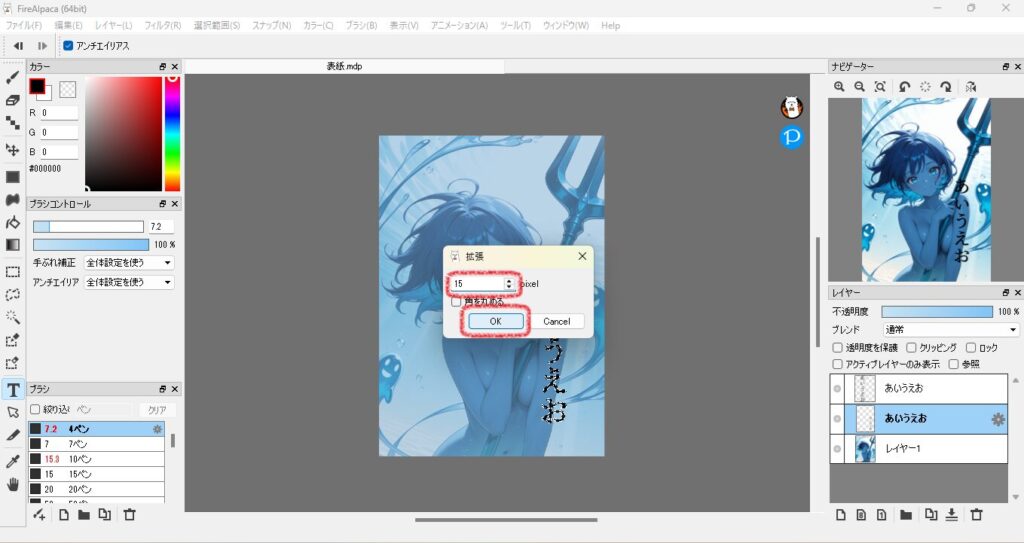This screenshot has width=1024, height=543.
Task: Open gear settings of selected あいうえお layer
Action: tap(996, 419)
